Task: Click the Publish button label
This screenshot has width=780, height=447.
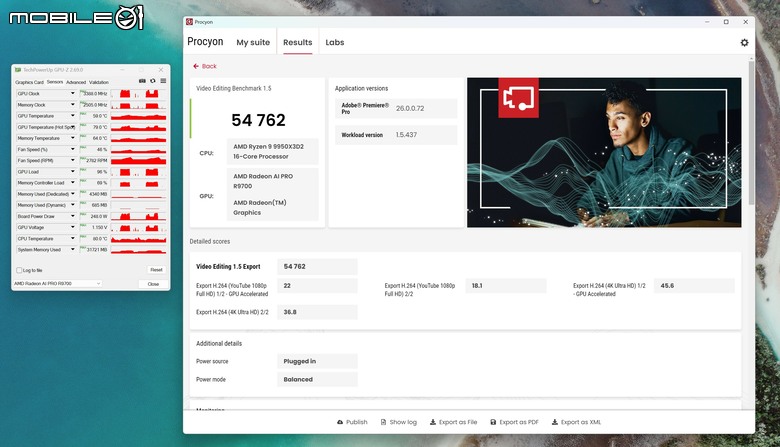Action: click(357, 422)
